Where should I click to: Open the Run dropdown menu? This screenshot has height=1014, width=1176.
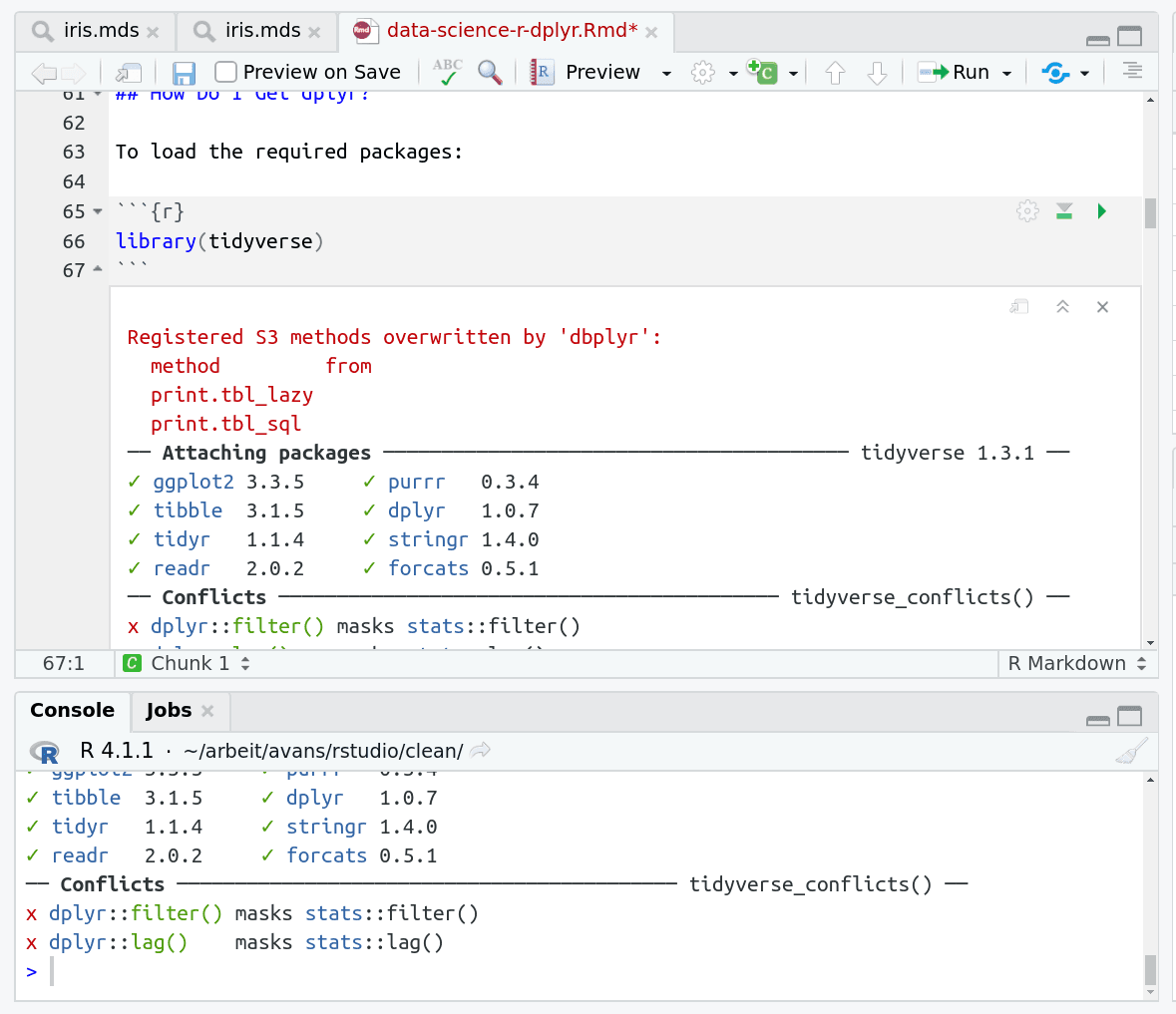pyautogui.click(x=1006, y=72)
